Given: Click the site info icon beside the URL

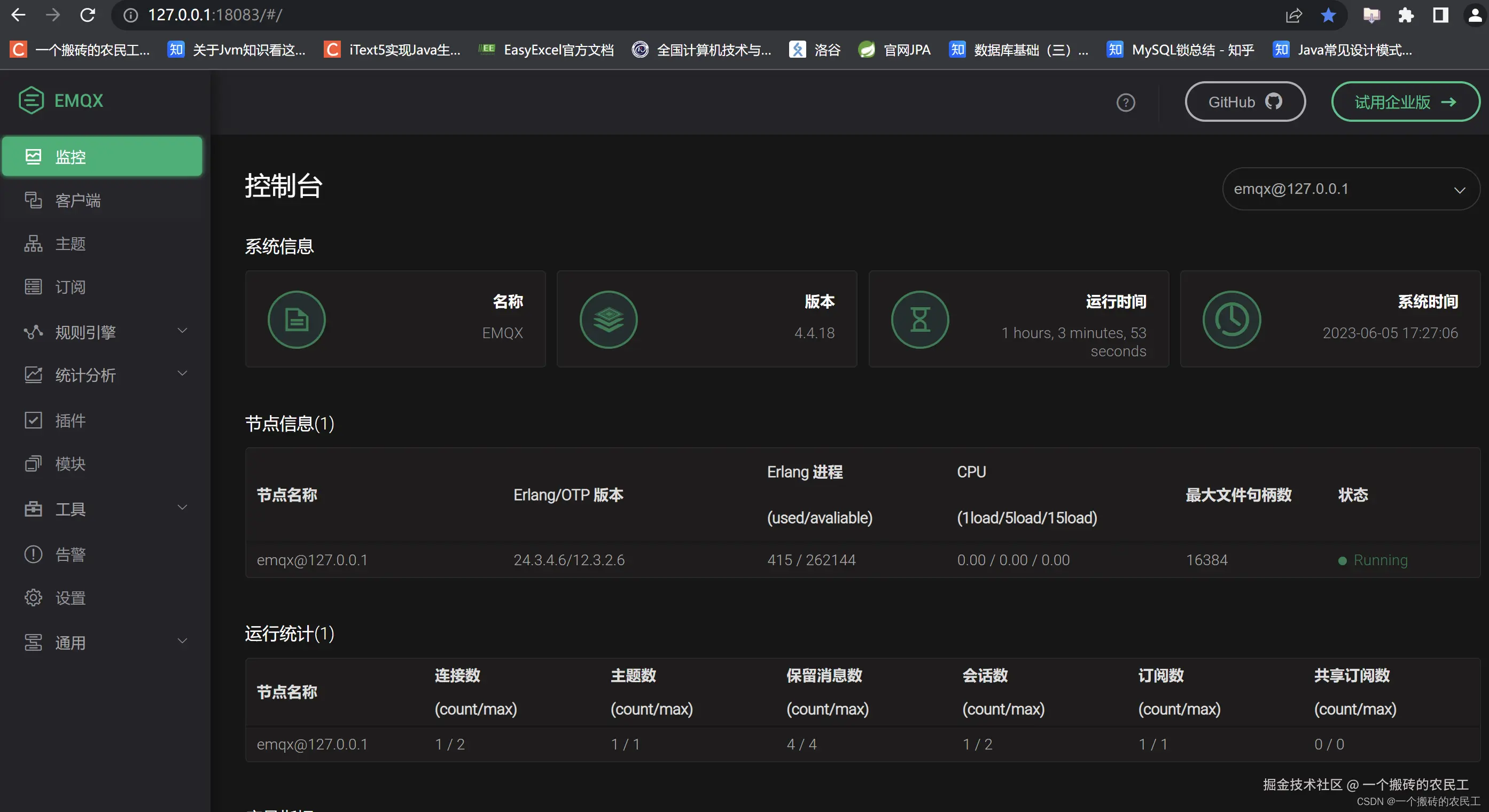Looking at the screenshot, I should click(131, 15).
